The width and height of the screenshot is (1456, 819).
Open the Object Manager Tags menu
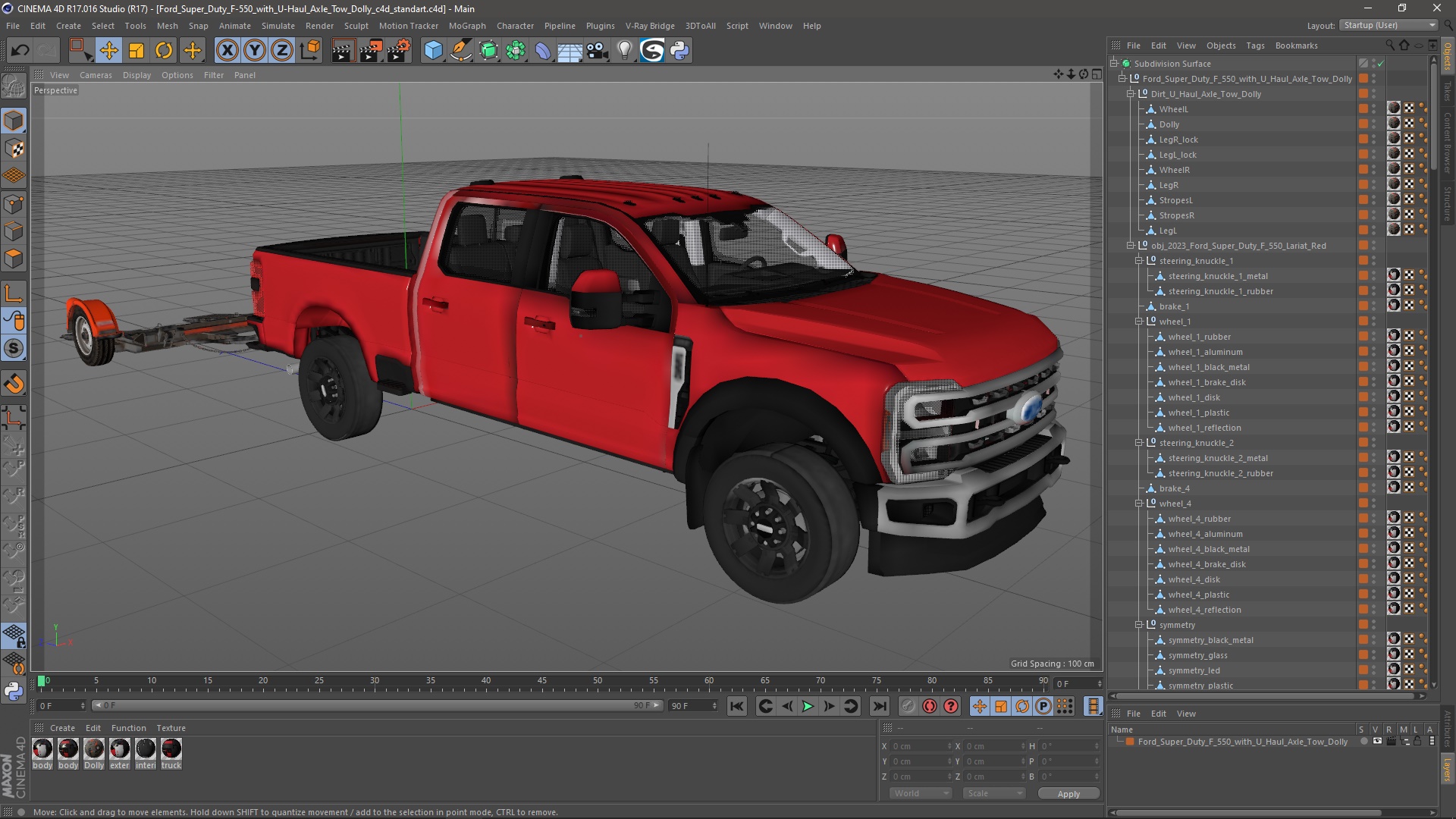pos(1255,45)
